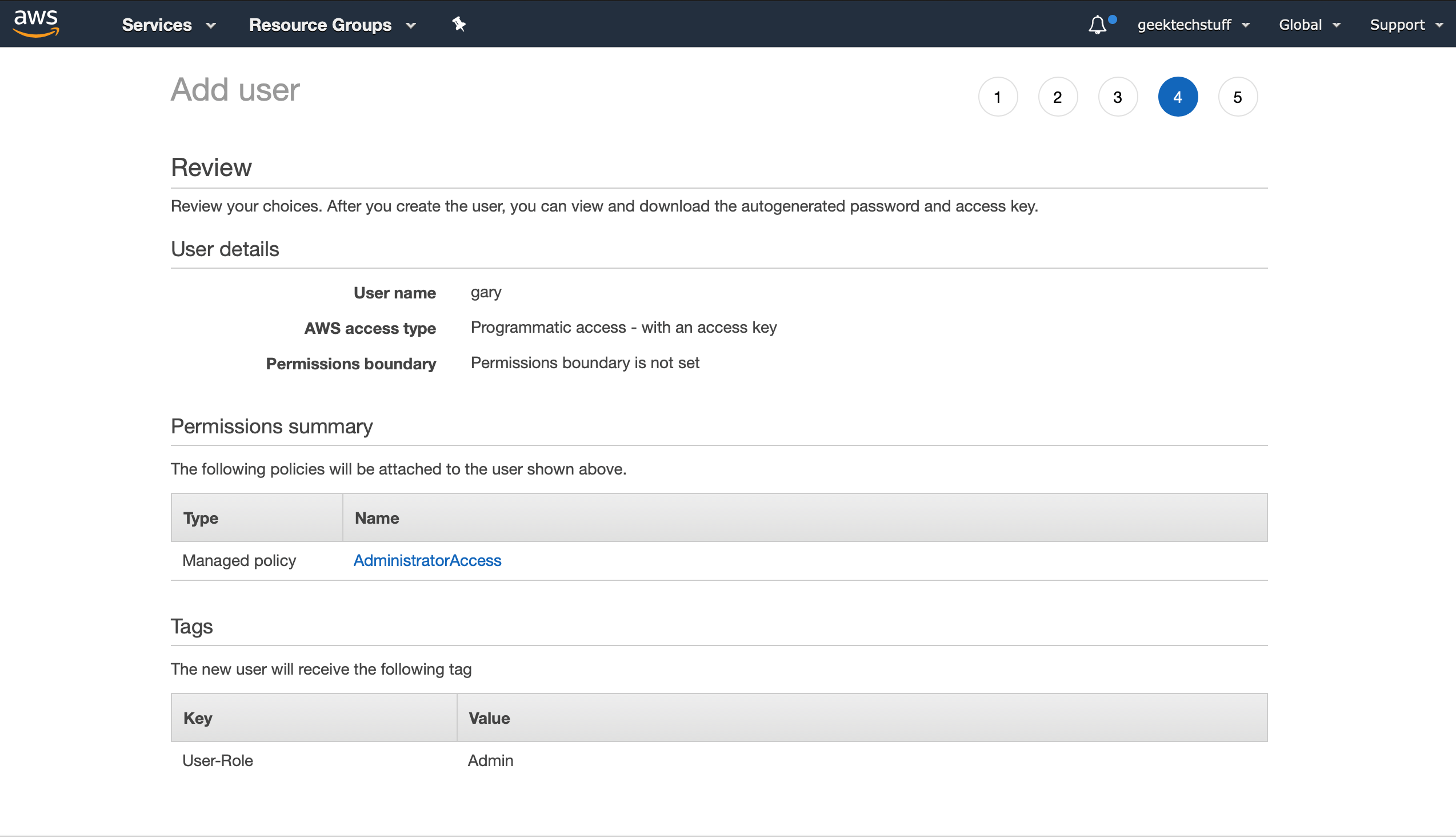Select the Admin tag value
This screenshot has height=837, width=1456.
pyautogui.click(x=490, y=760)
